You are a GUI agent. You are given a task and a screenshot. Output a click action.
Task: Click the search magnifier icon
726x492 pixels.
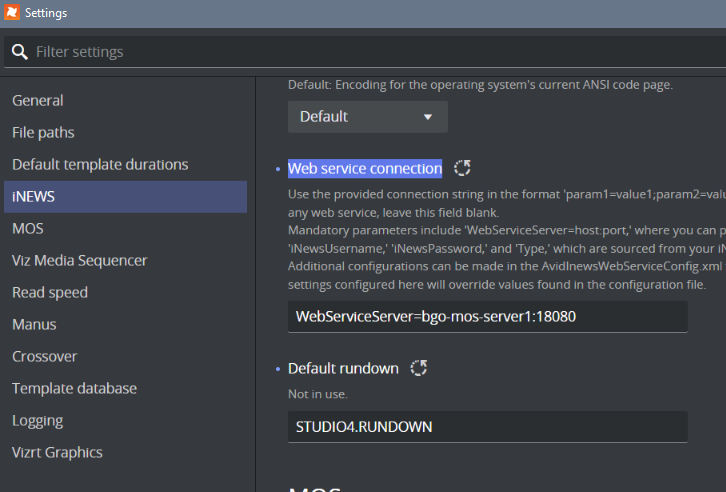[x=20, y=52]
